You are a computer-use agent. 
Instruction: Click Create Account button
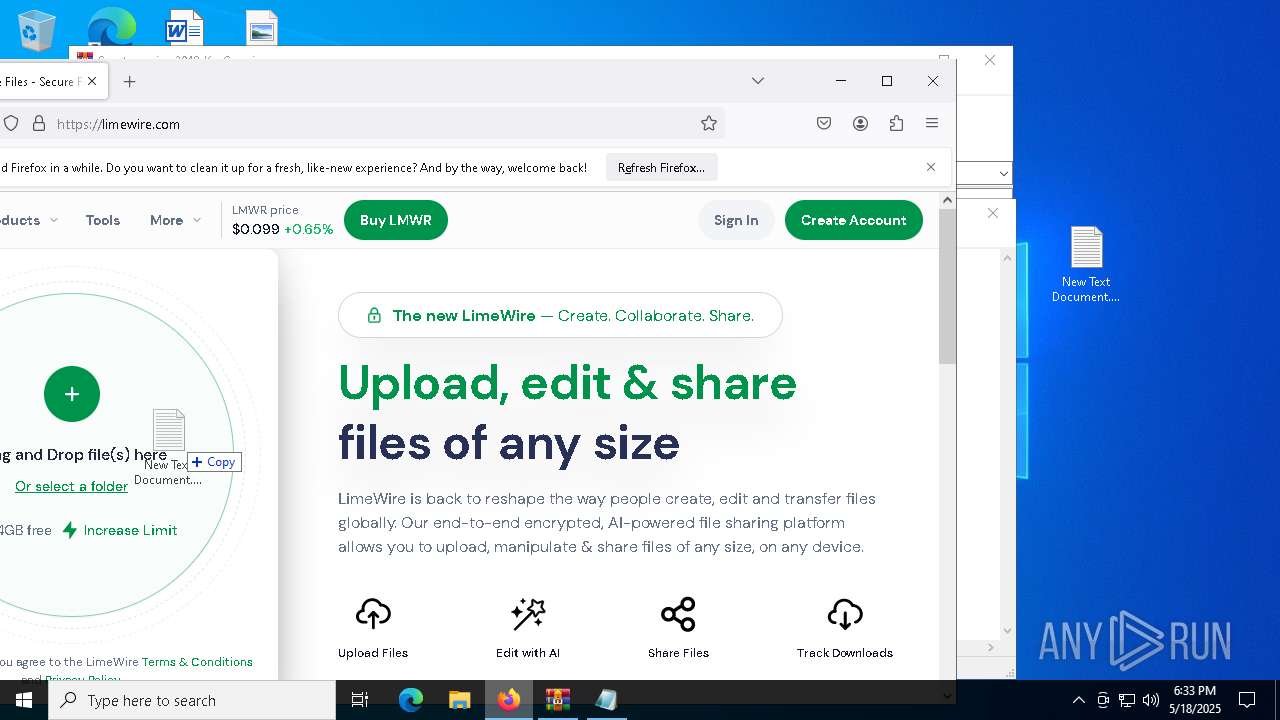pos(854,220)
